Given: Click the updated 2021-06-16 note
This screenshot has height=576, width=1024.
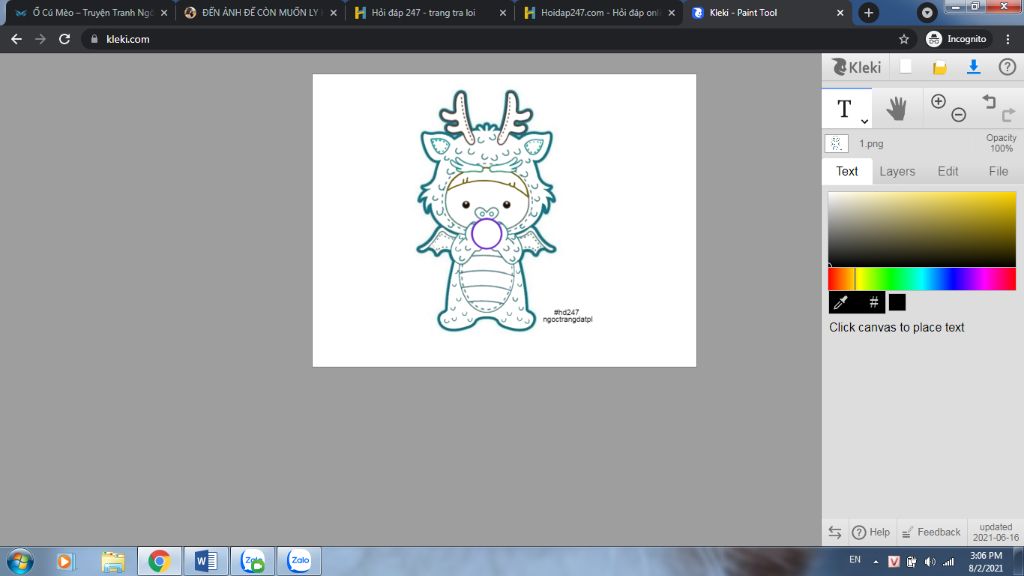Looking at the screenshot, I should click(x=995, y=532).
